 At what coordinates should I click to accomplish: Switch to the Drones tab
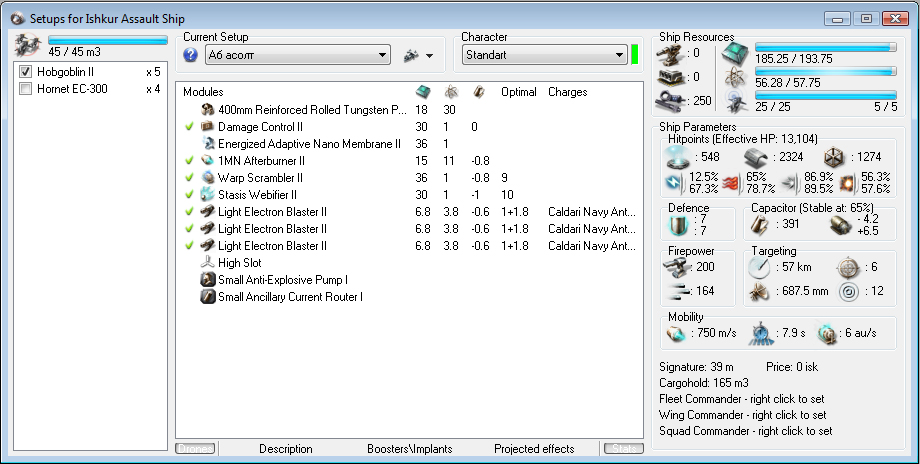pos(195,449)
